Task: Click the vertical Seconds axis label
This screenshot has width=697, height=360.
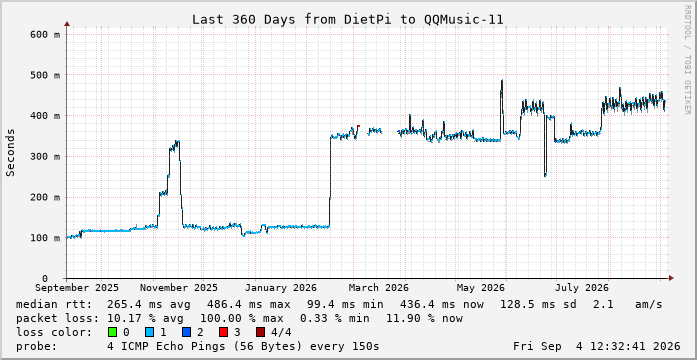Action: click(x=11, y=152)
